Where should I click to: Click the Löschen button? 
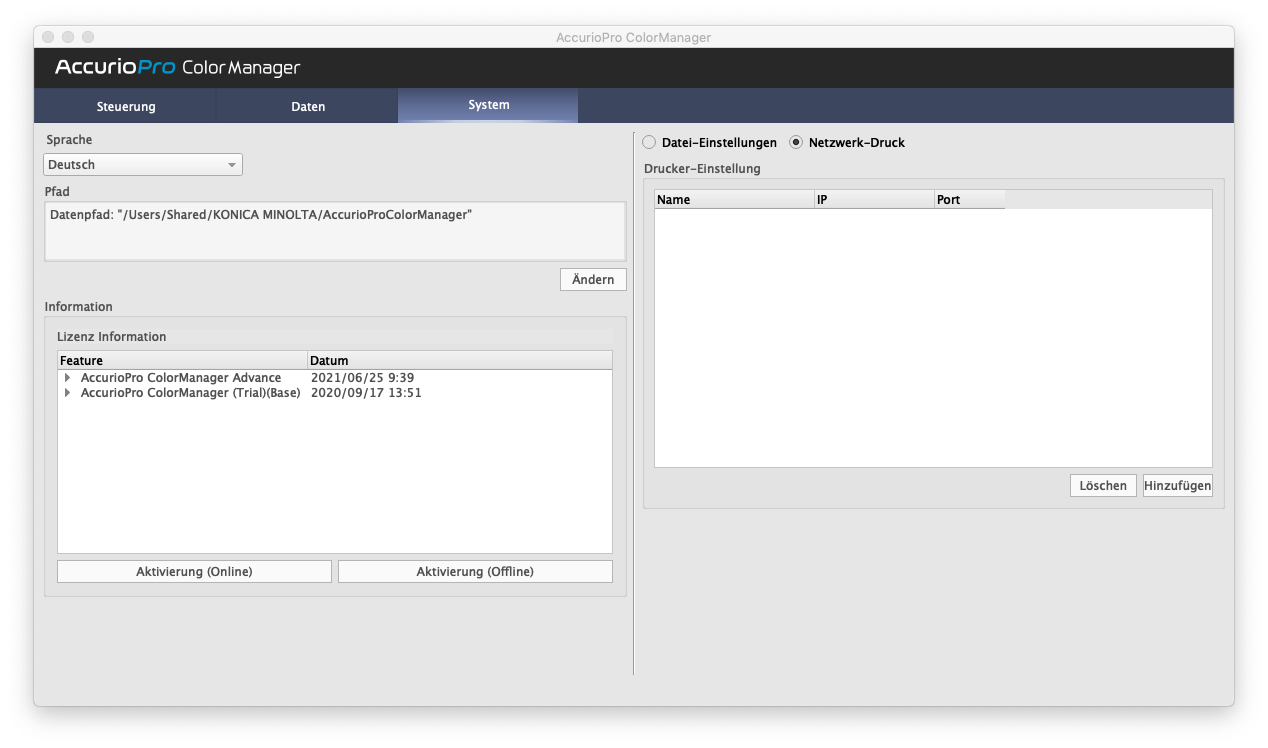pos(1103,486)
